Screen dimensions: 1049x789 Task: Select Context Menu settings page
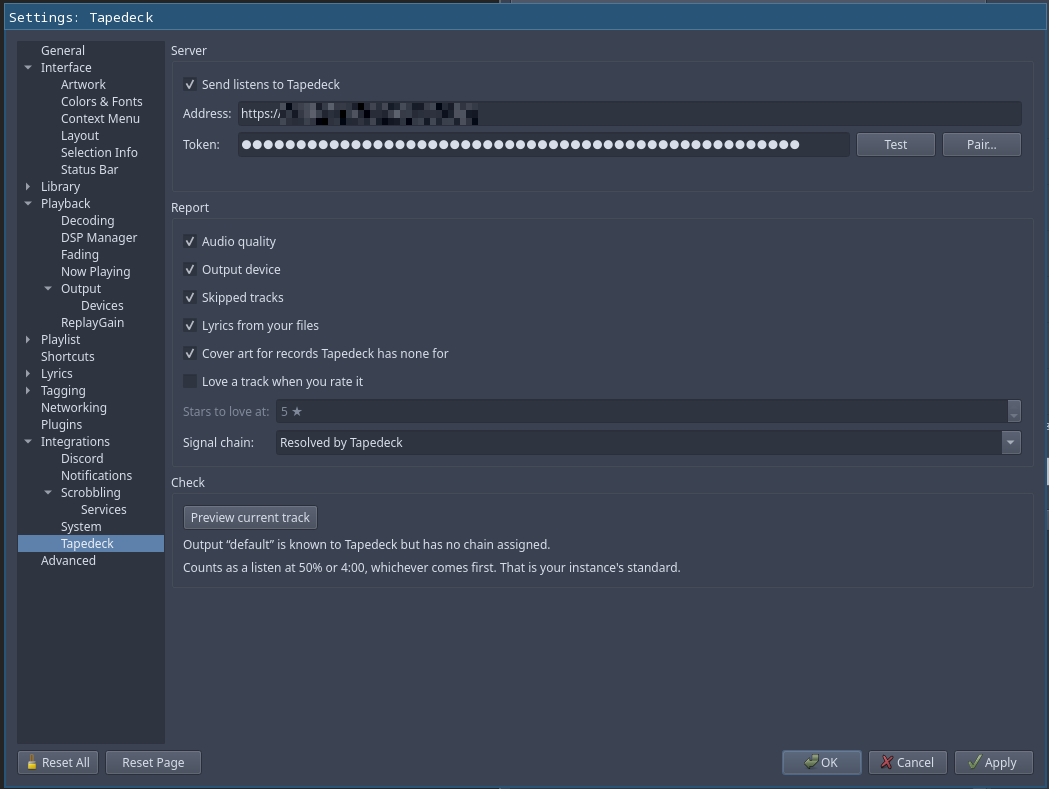pyautogui.click(x=100, y=118)
